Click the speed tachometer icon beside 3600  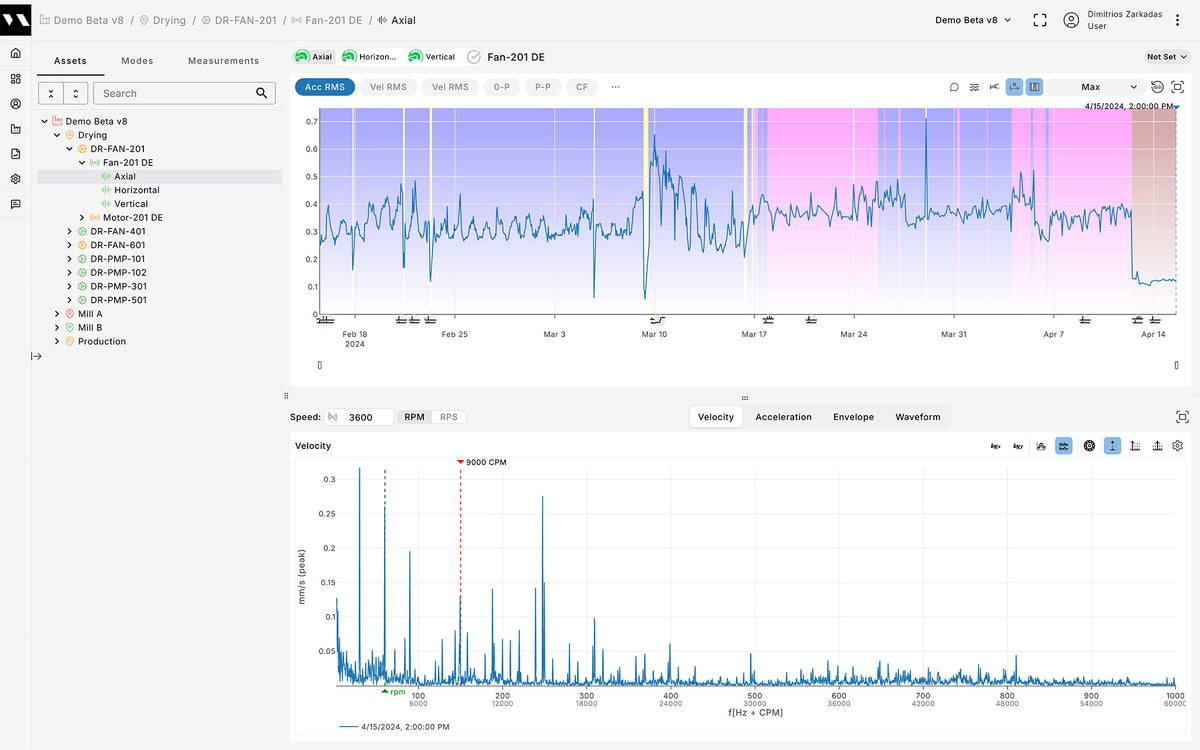(x=333, y=417)
